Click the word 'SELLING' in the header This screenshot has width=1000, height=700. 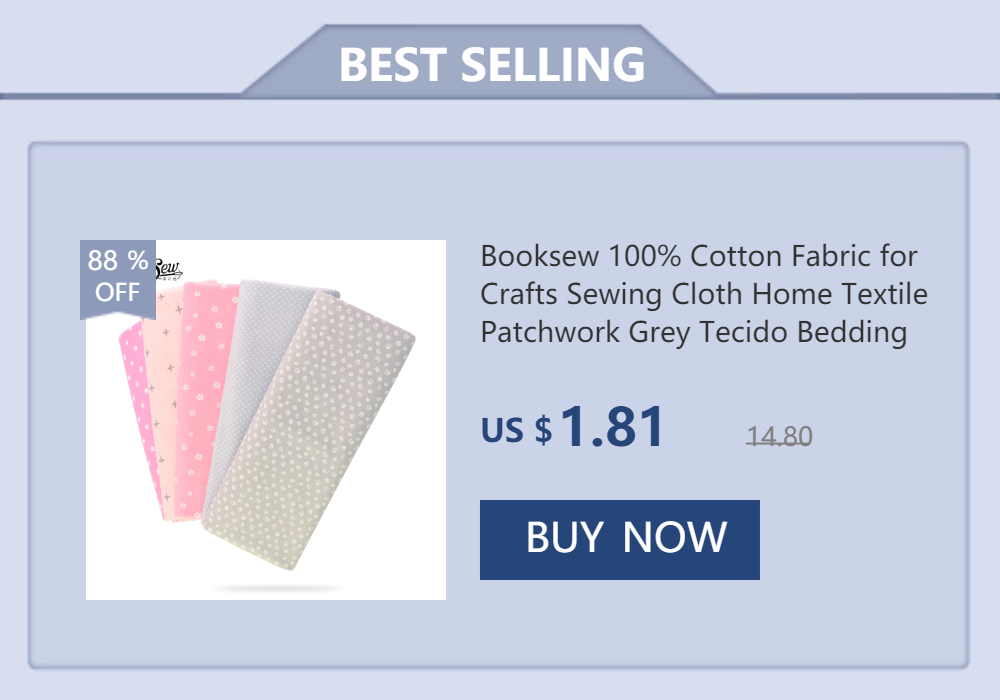point(552,65)
